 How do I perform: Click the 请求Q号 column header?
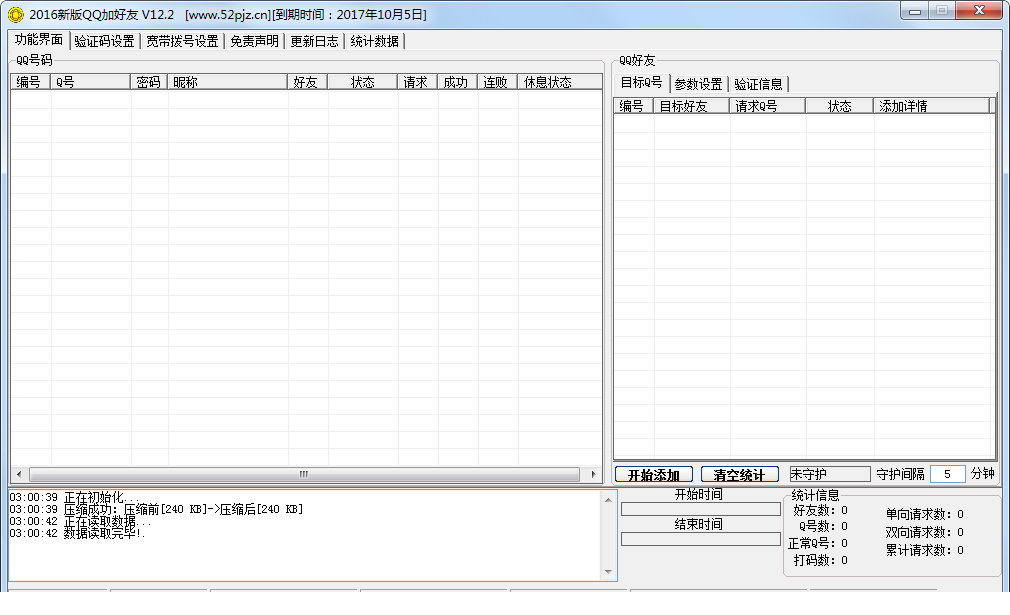(x=767, y=106)
